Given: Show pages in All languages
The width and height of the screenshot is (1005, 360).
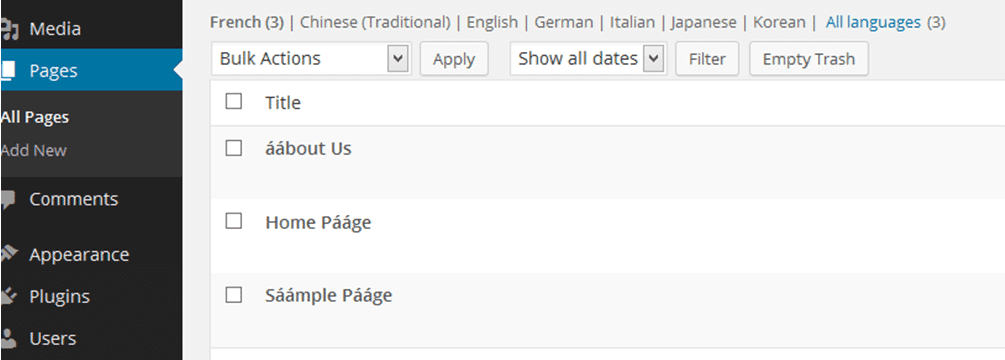Looking at the screenshot, I should click(873, 23).
